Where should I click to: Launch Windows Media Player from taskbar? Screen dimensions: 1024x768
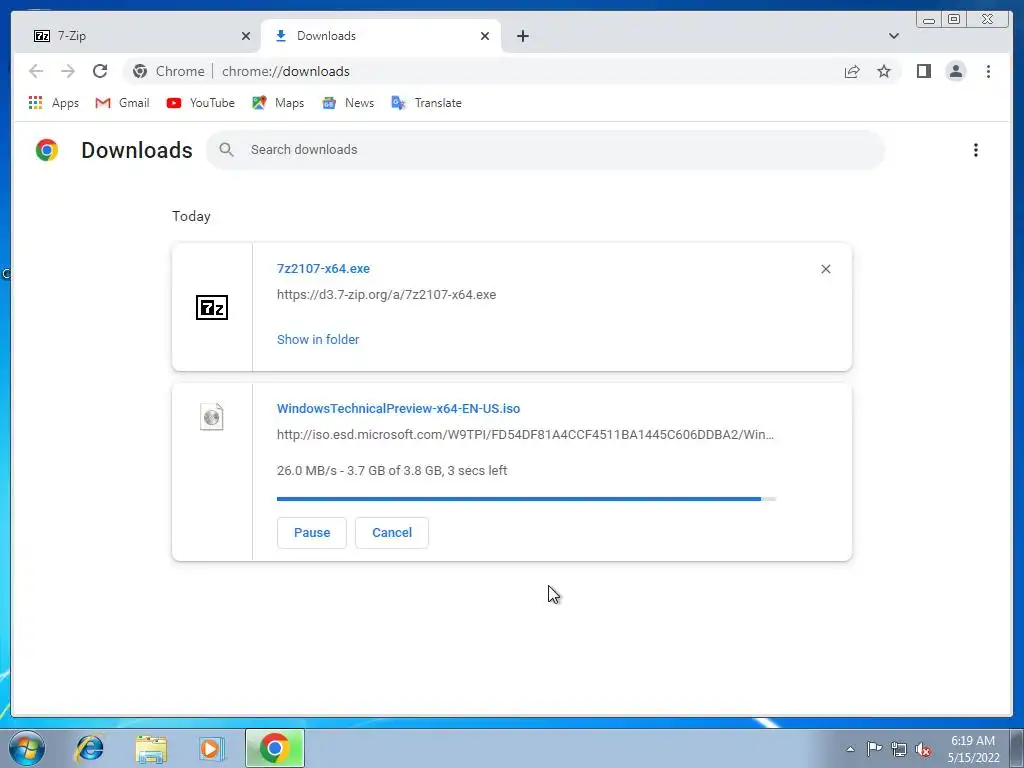[211, 748]
